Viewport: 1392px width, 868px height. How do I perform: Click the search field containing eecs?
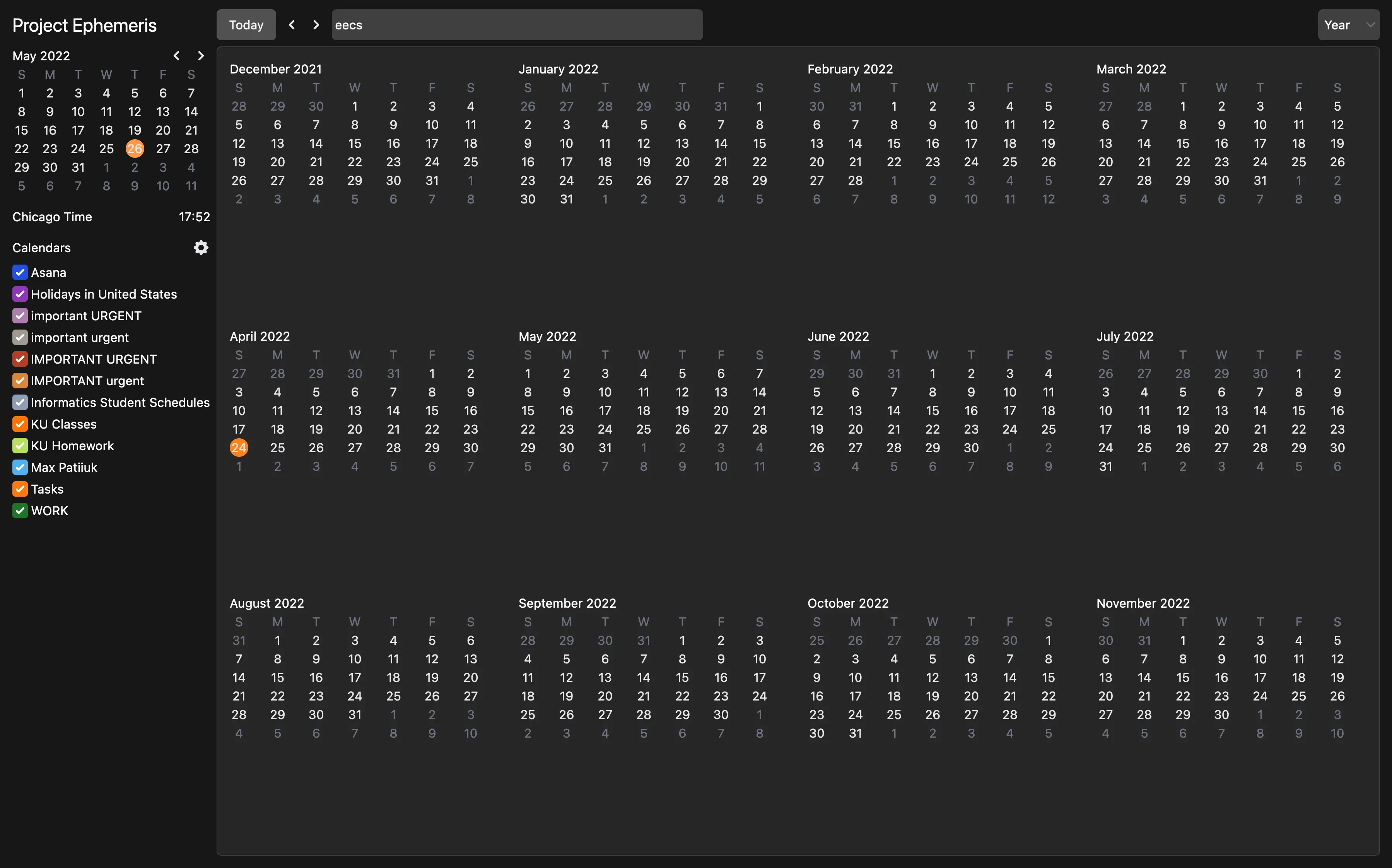517,25
